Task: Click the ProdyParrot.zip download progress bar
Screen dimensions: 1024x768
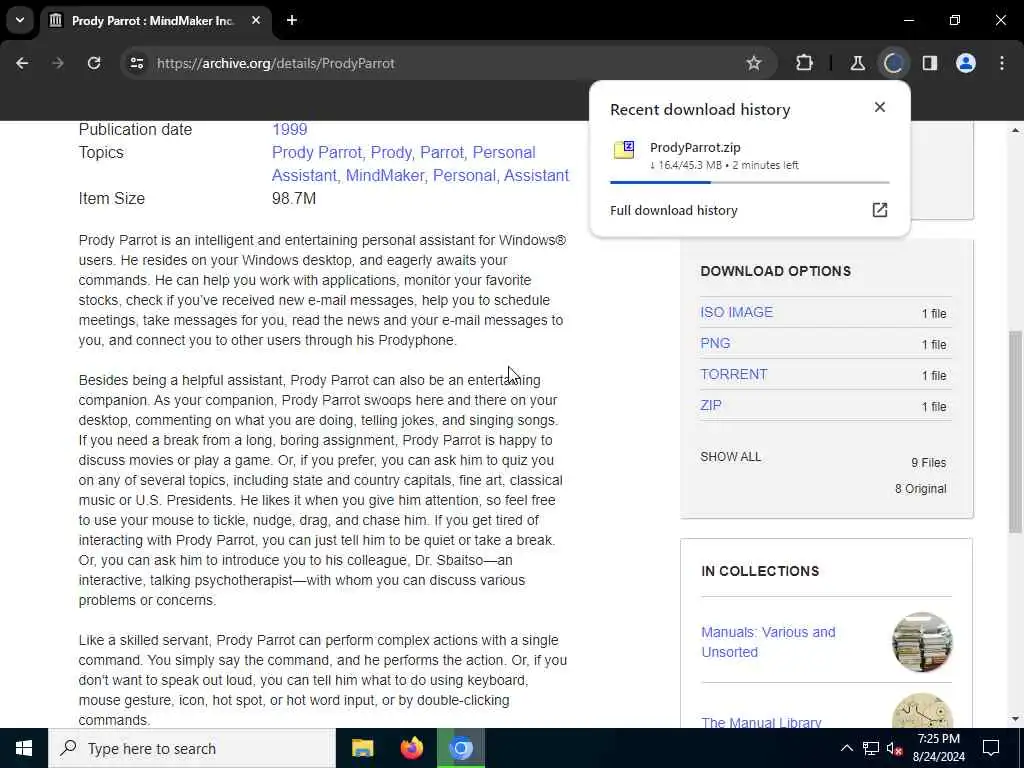Action: pyautogui.click(x=749, y=182)
